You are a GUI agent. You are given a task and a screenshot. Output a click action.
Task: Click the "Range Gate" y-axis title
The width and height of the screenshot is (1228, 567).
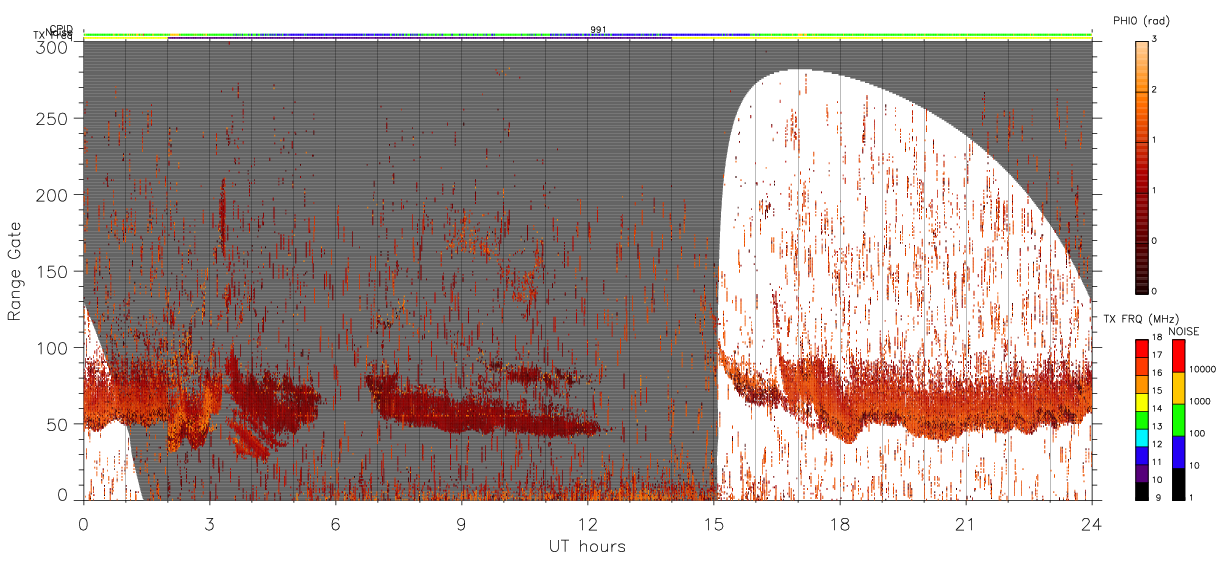[x=14, y=272]
